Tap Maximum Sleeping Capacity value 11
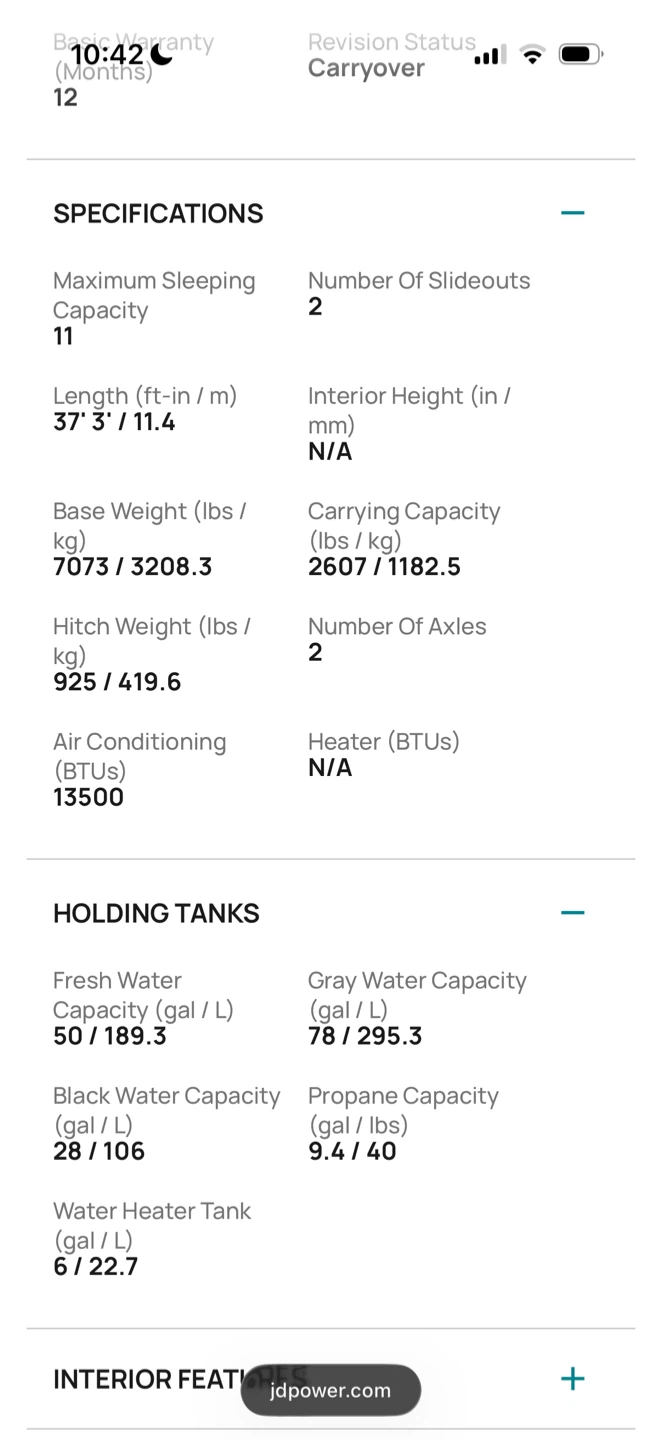This screenshot has width=662, height=1440. coord(63,337)
